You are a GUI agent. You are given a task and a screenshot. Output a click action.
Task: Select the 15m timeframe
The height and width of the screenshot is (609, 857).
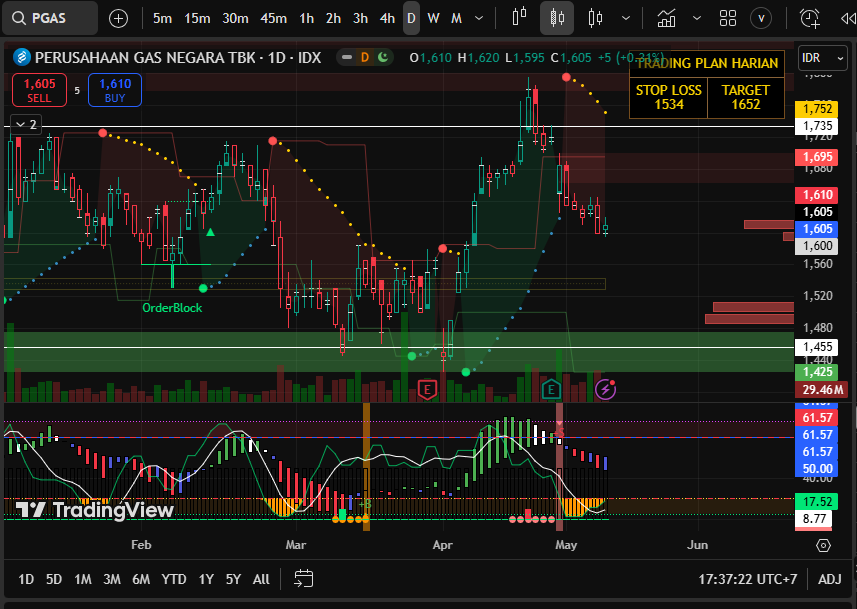click(197, 19)
